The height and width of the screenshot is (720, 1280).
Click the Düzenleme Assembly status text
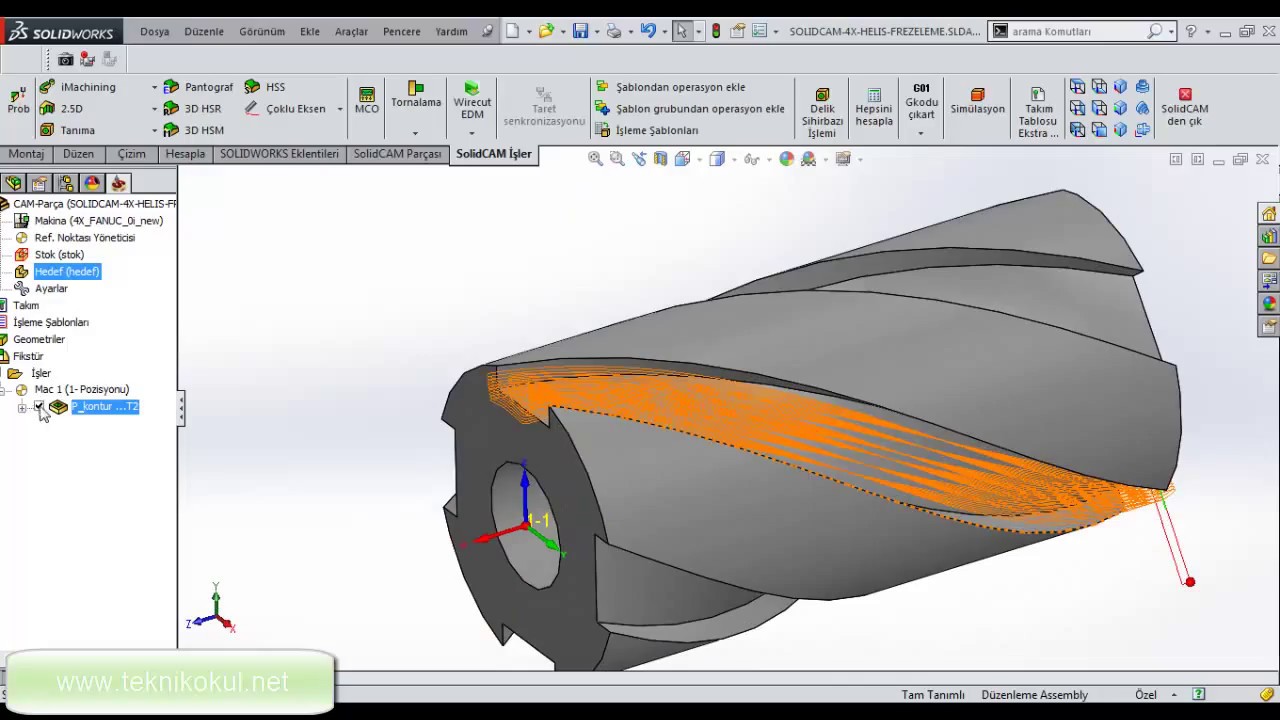(1034, 695)
